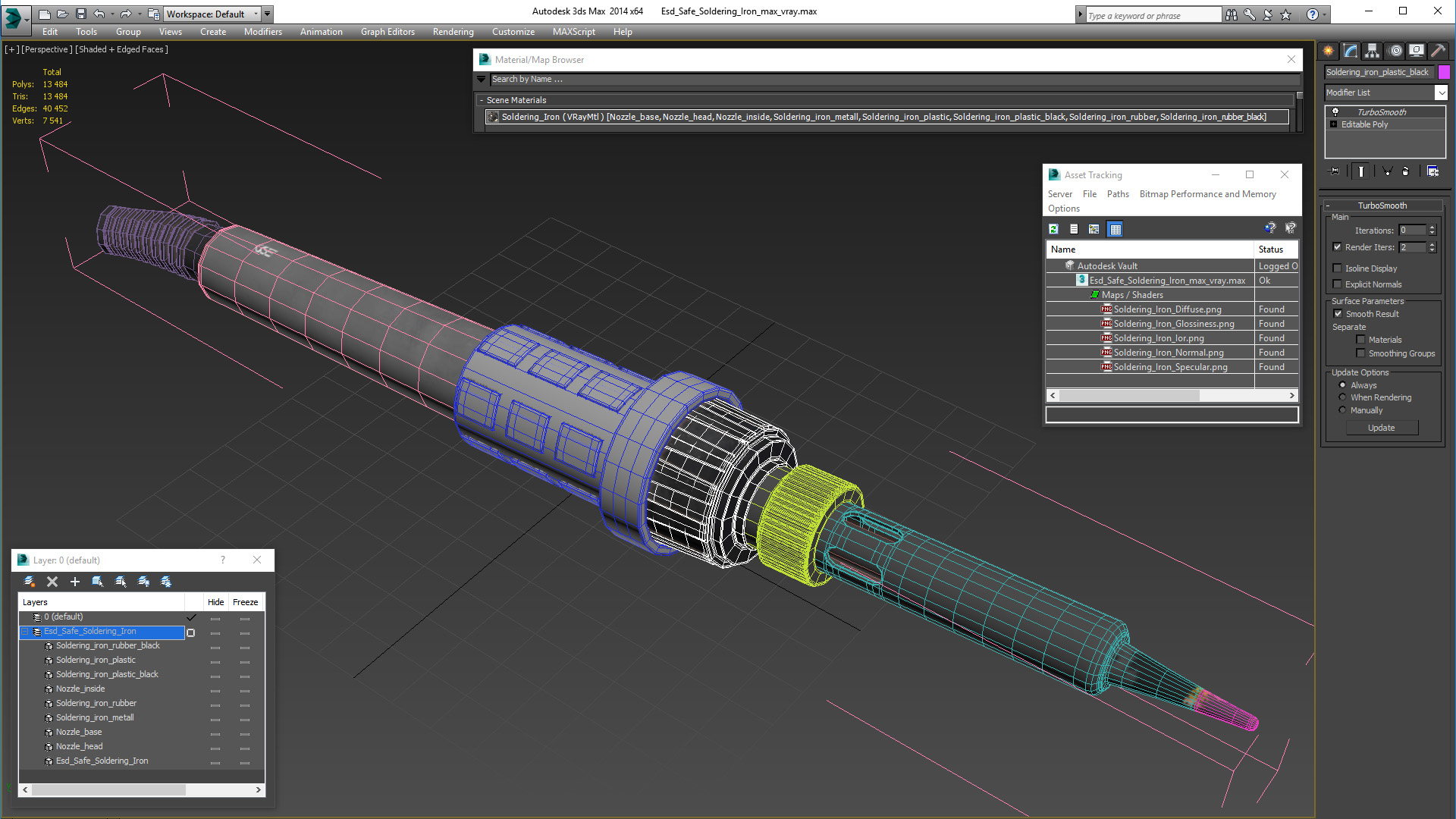Open the Workspace Default dropdown
Viewport: 1456px width, 819px height.
pyautogui.click(x=256, y=14)
